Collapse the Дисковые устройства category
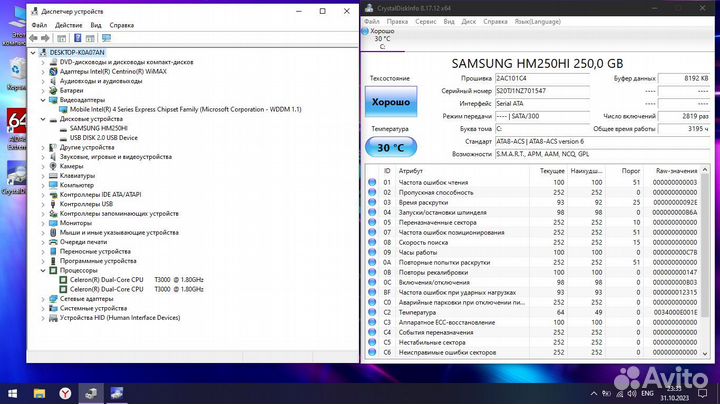 coord(43,119)
